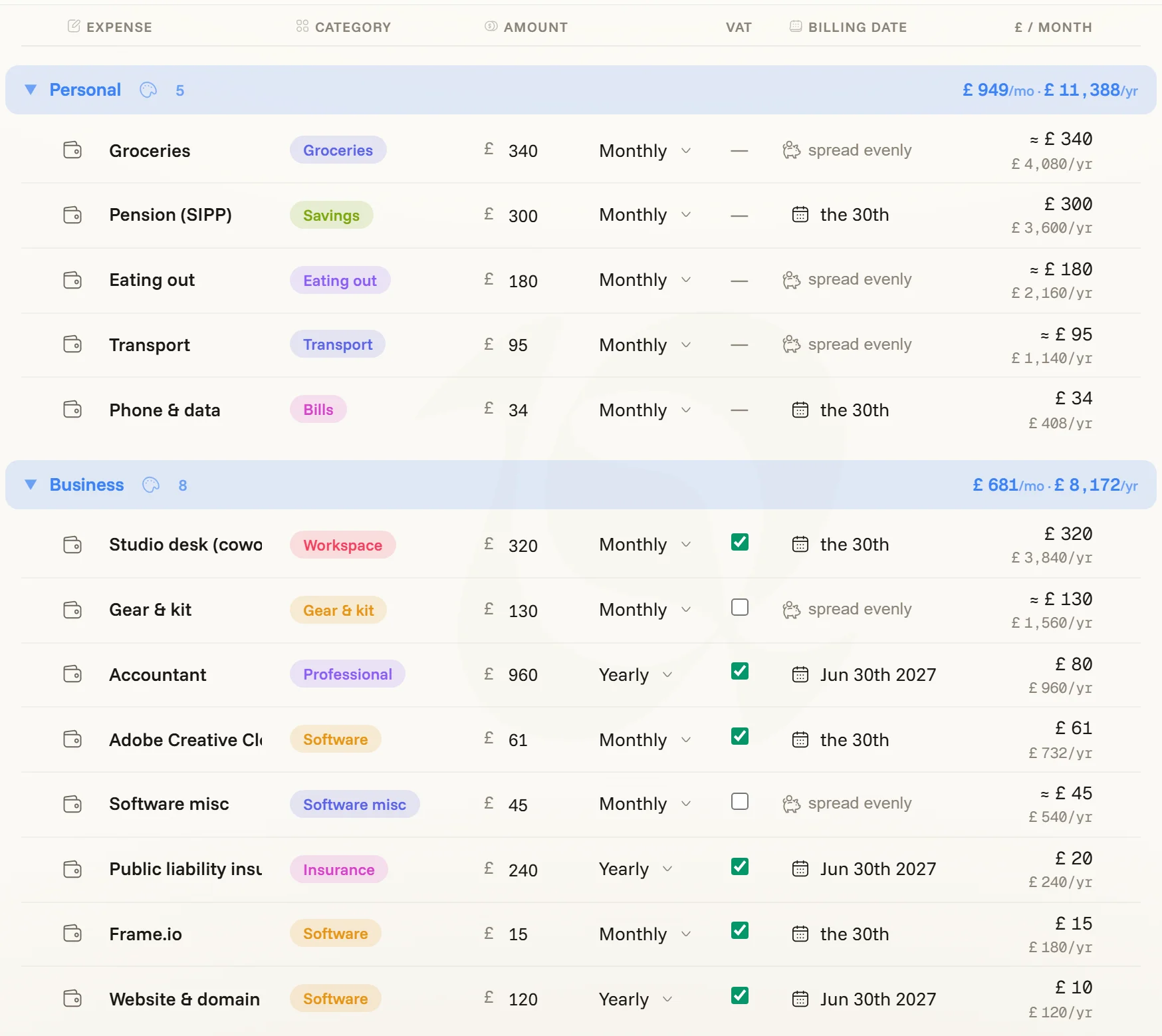Enable VAT checkbox for Software misc
1162x1036 pixels.
point(740,801)
